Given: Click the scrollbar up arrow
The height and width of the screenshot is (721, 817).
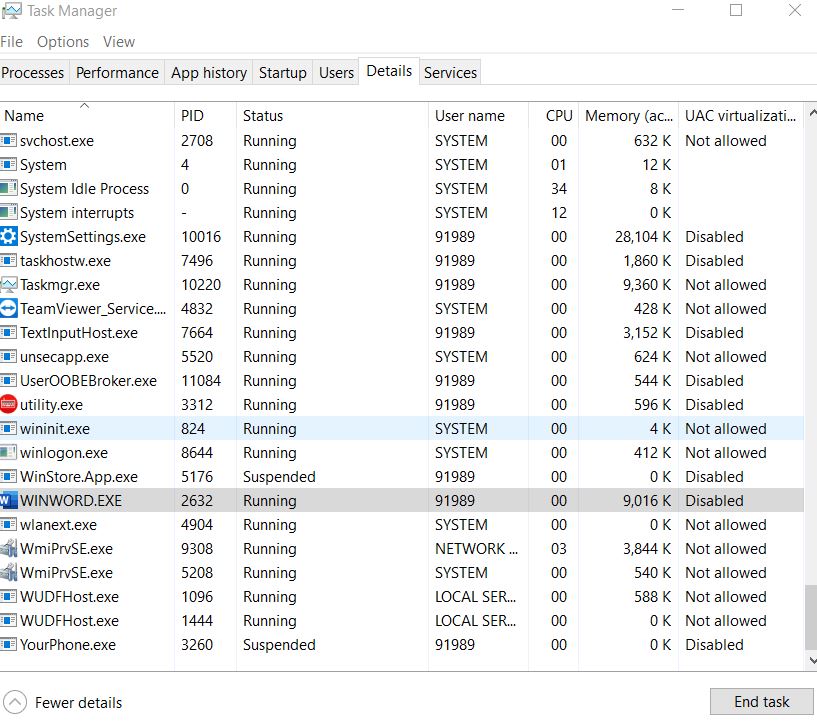Looking at the screenshot, I should click(x=812, y=113).
